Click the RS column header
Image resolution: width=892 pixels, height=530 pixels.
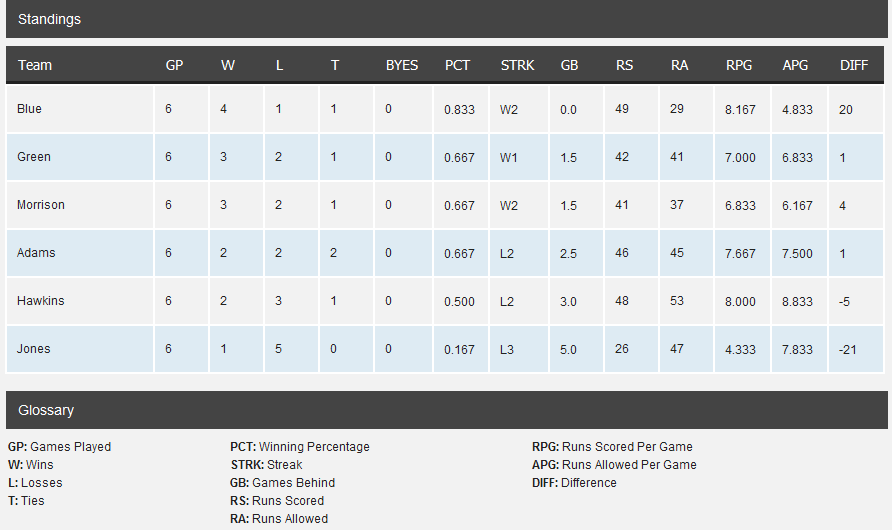click(624, 65)
